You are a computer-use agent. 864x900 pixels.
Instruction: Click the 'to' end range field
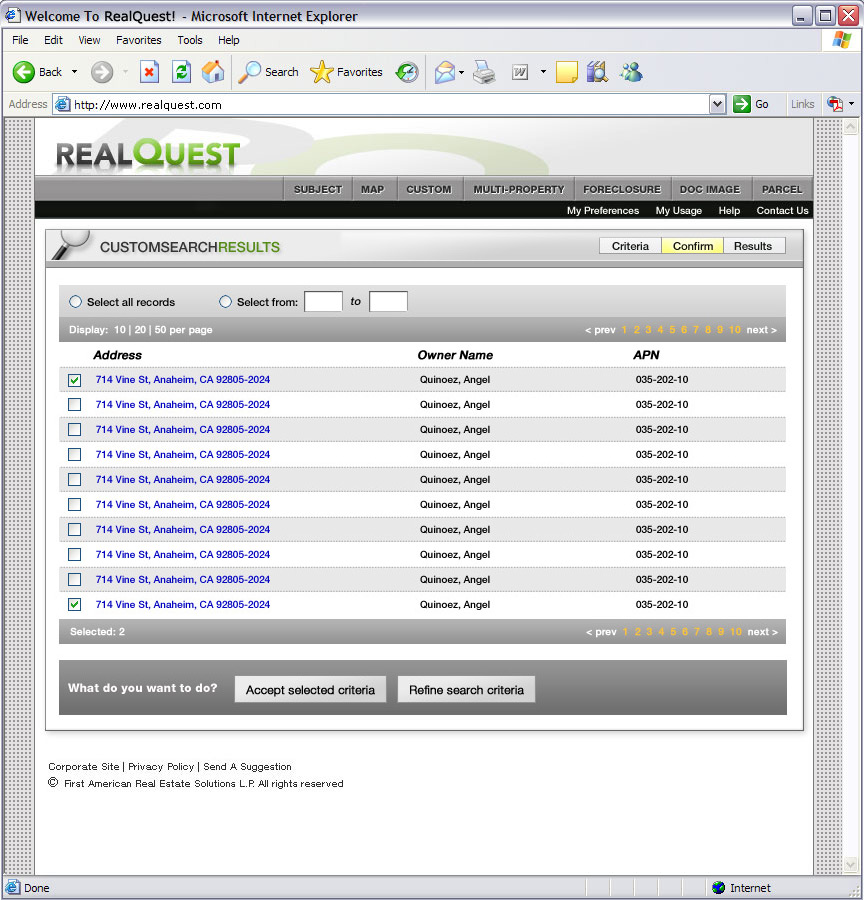[x=388, y=301]
